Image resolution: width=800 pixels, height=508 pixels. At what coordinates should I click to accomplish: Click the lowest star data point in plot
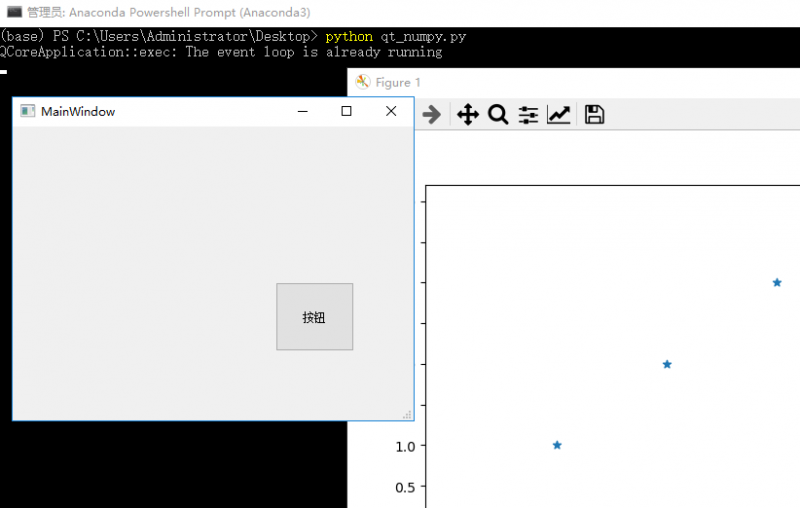[x=557, y=445]
